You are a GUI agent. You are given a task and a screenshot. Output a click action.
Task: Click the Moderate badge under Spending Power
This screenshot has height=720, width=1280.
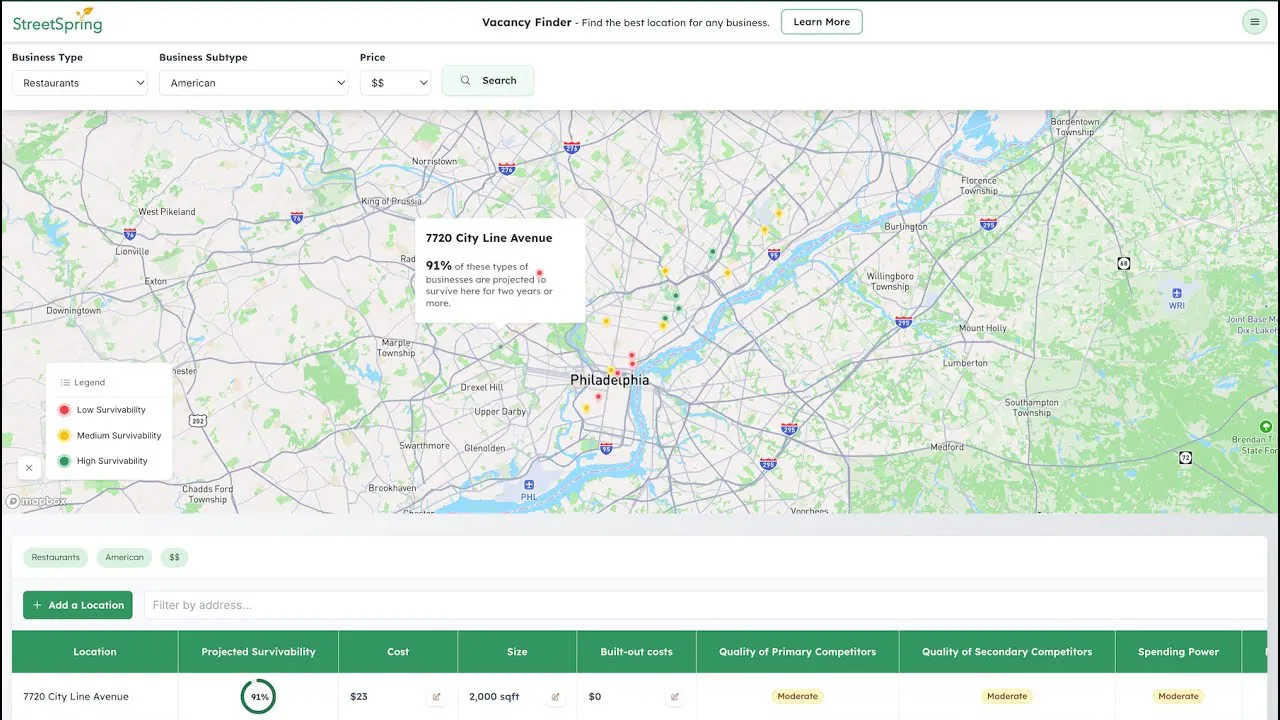[1178, 696]
